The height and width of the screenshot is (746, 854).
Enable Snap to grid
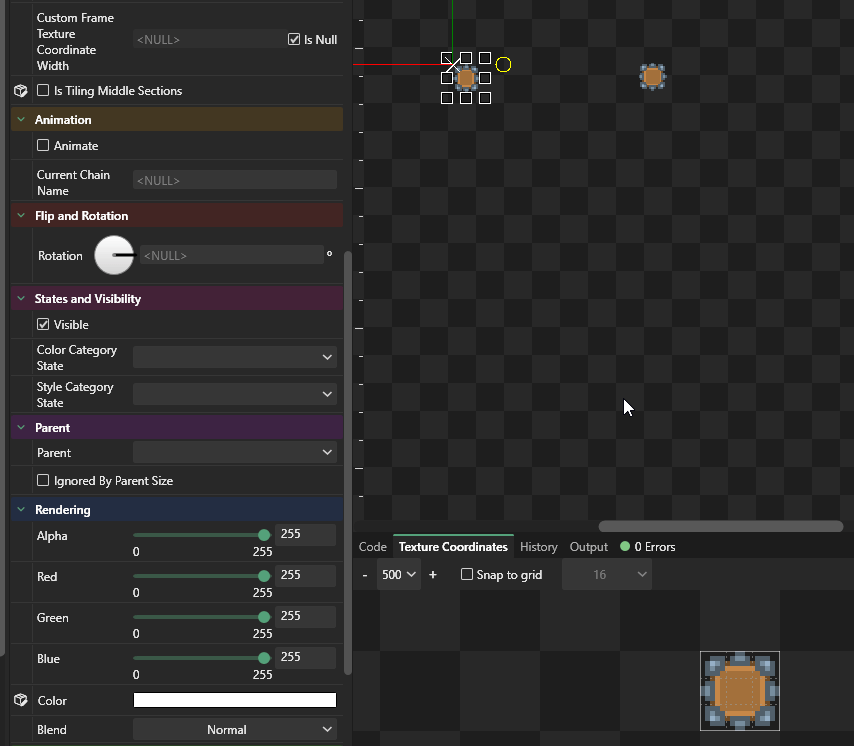point(467,575)
